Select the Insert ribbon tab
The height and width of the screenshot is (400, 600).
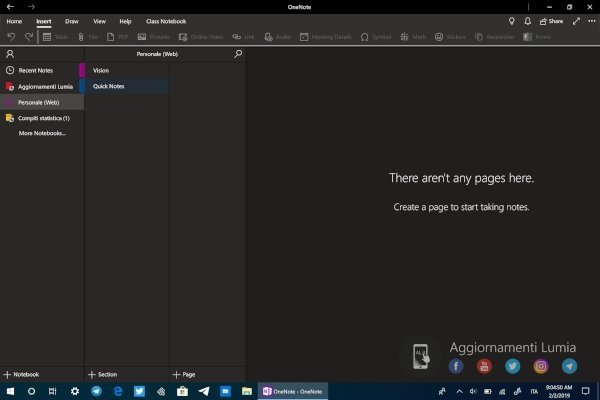coord(44,21)
